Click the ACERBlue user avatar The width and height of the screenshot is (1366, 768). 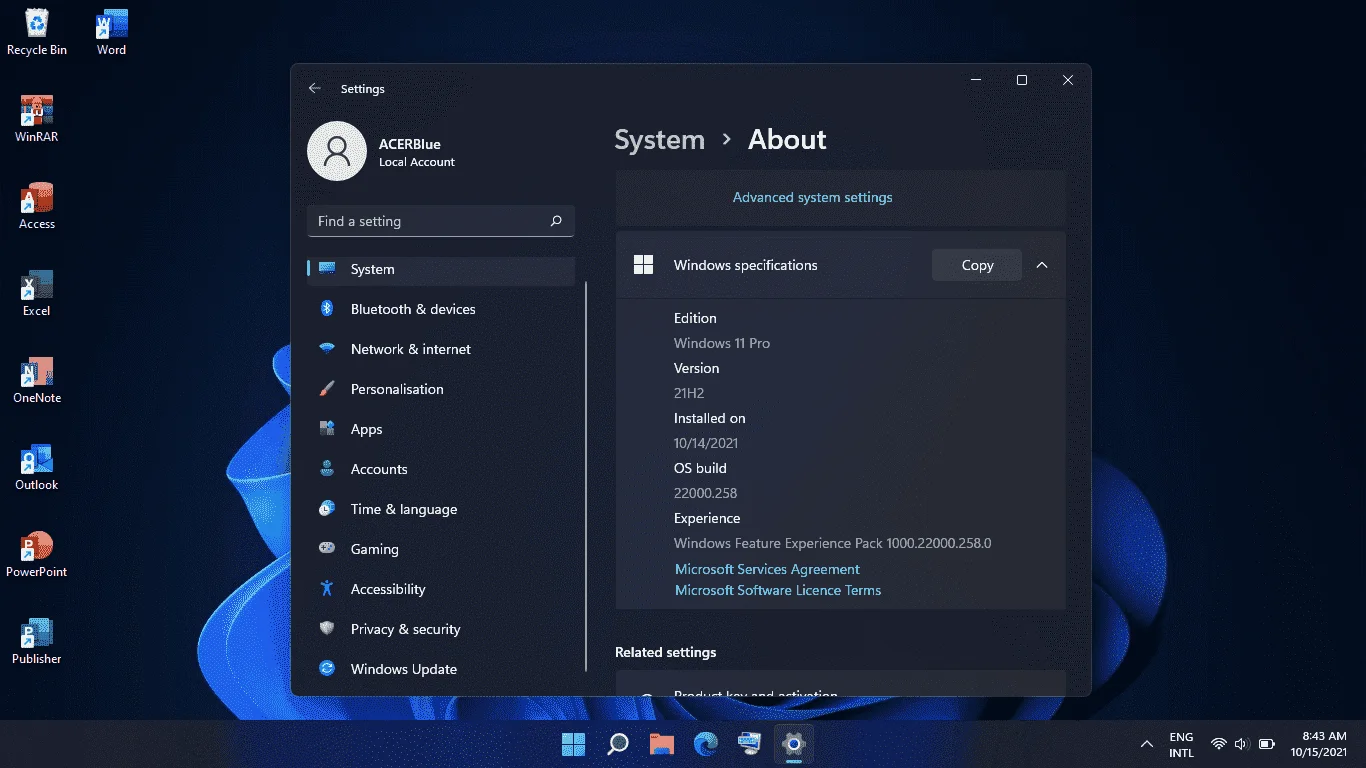[x=337, y=151]
